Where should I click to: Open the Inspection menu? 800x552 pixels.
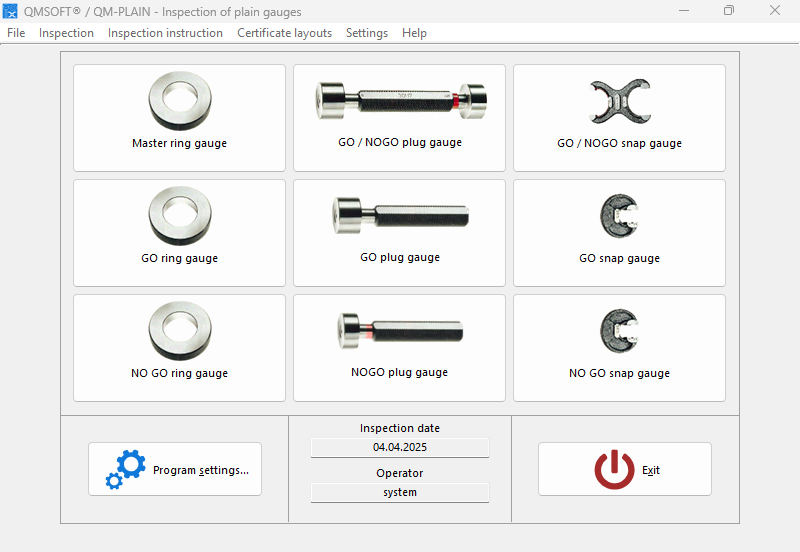[x=66, y=33]
